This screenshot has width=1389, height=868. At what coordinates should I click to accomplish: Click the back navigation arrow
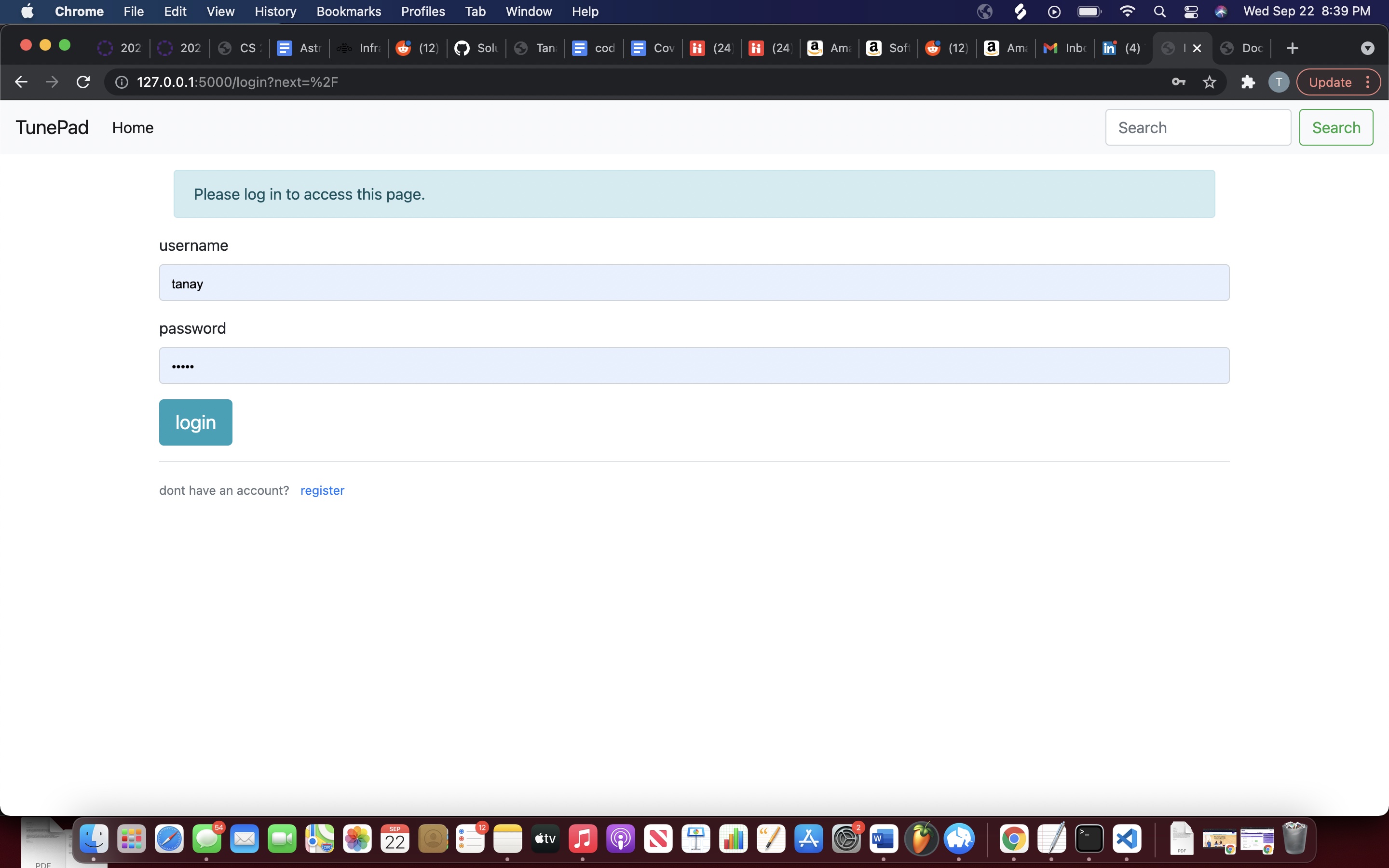pyautogui.click(x=21, y=81)
